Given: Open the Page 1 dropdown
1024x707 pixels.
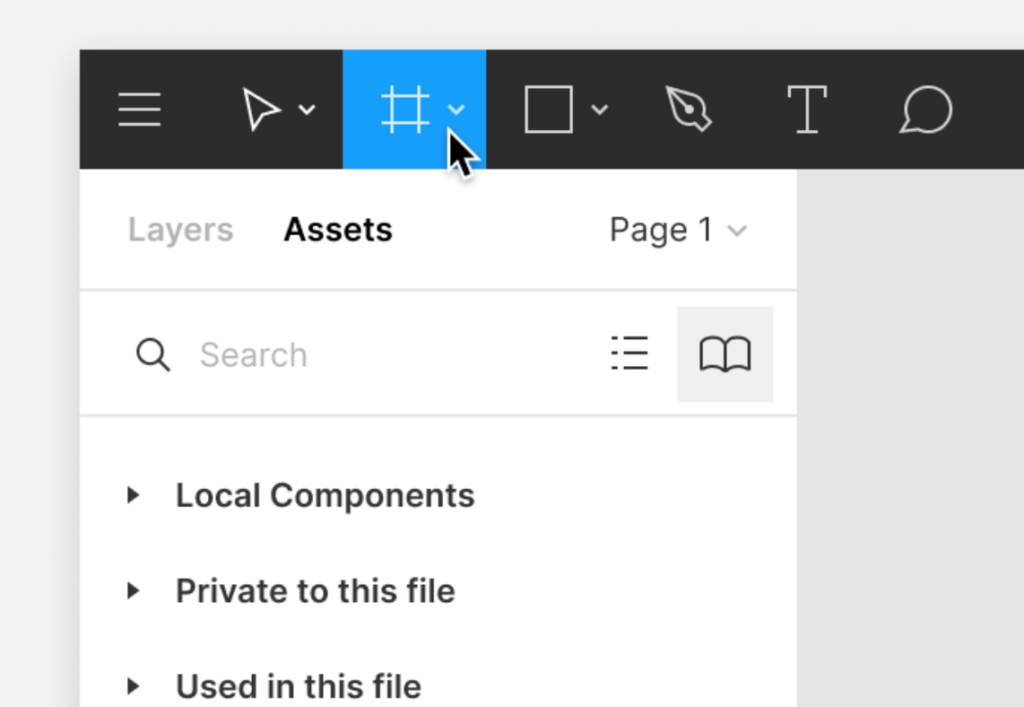Looking at the screenshot, I should click(x=678, y=230).
